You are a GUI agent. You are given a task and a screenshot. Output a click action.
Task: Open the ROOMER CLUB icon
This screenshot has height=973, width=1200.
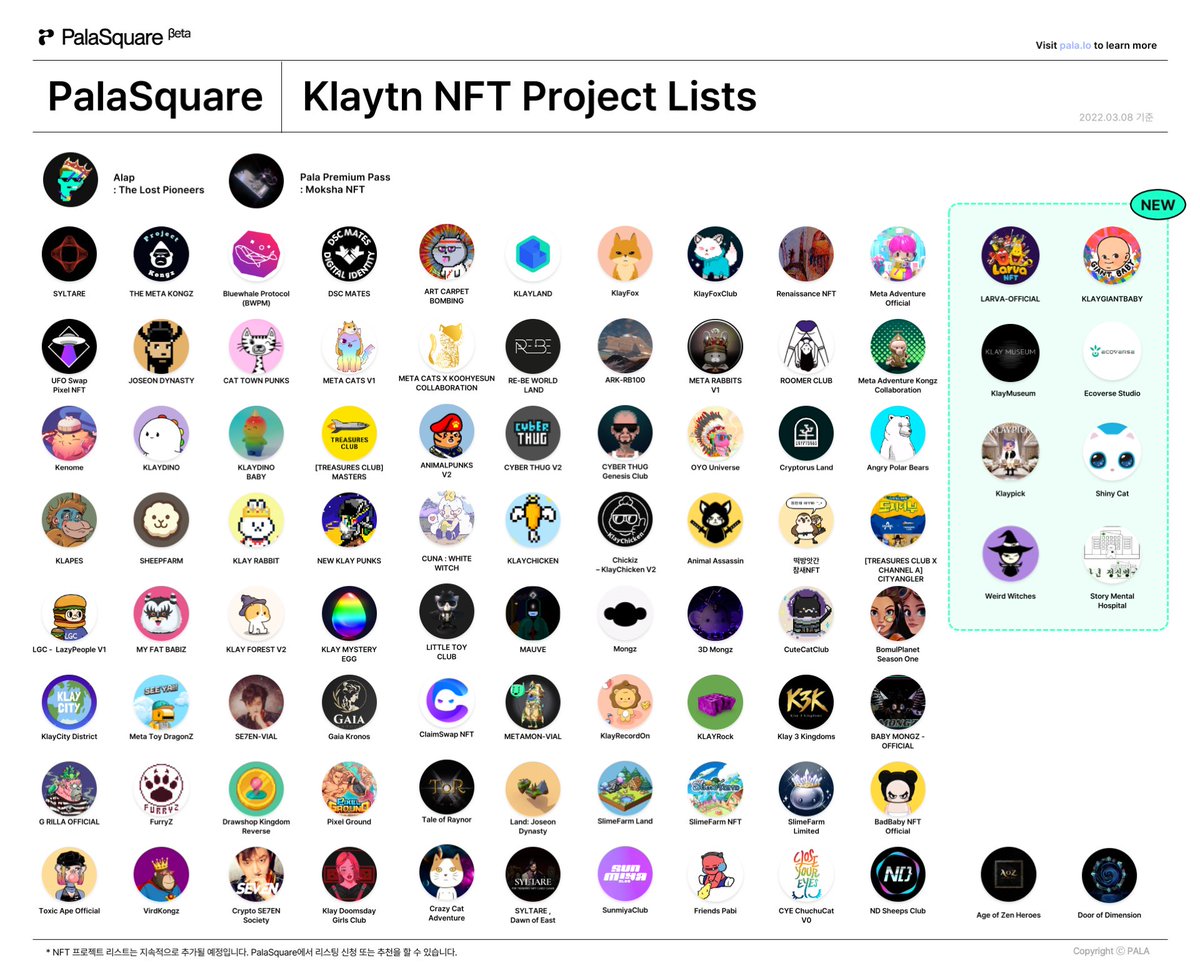coord(806,347)
